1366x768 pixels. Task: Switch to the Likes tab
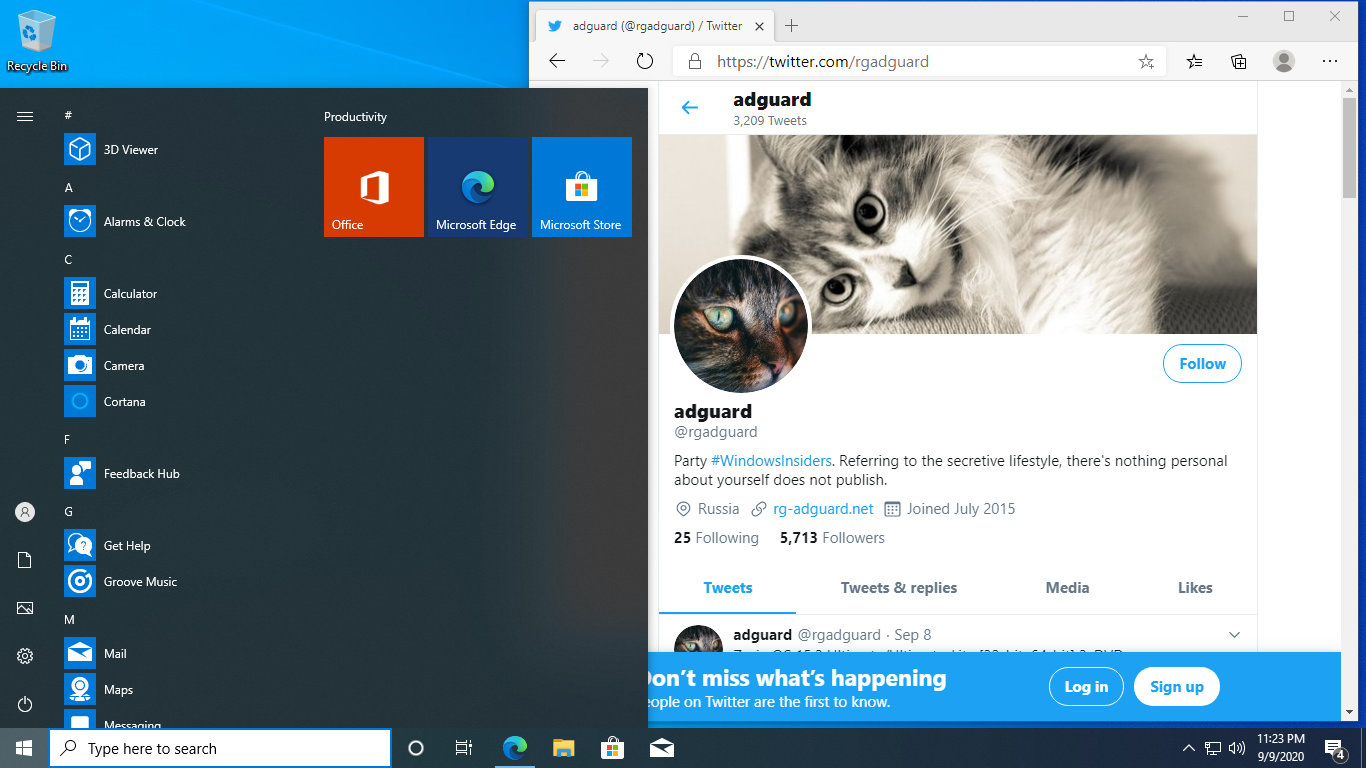tap(1195, 588)
